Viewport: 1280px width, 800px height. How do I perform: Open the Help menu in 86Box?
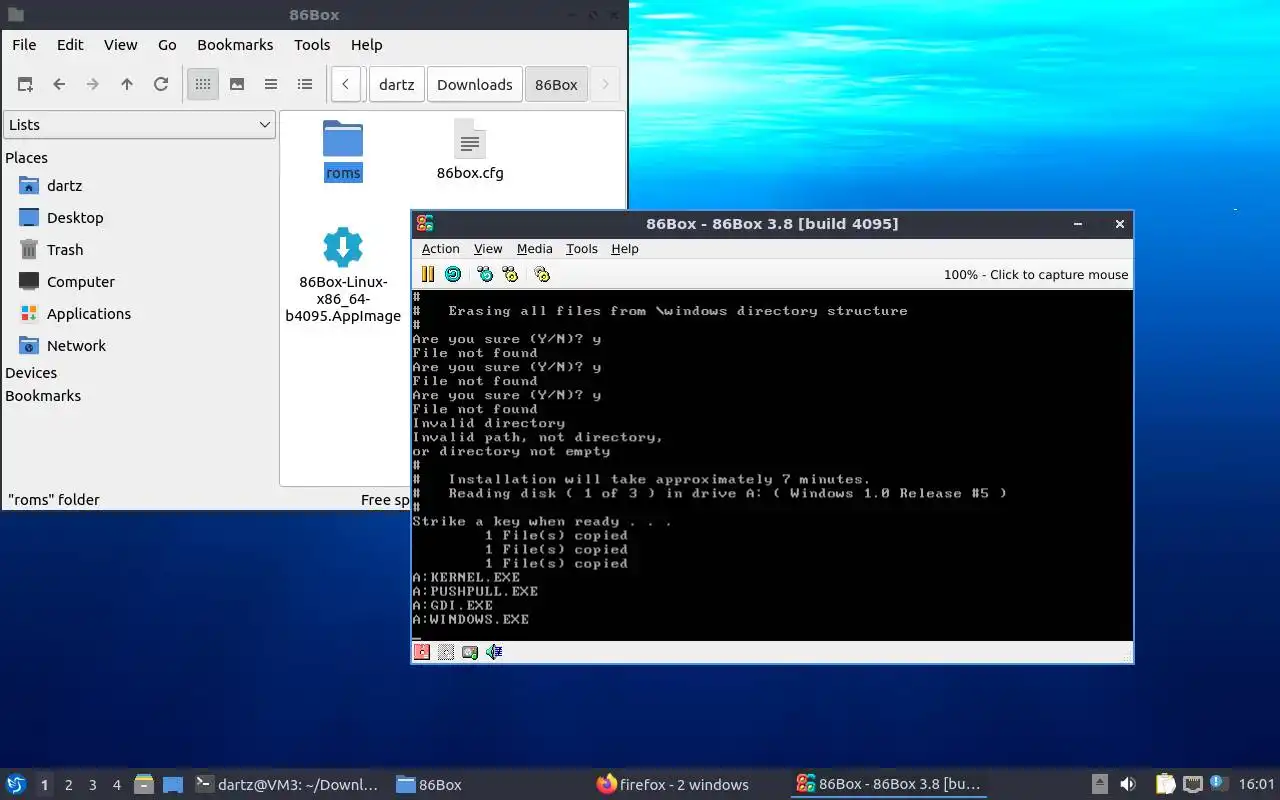pyautogui.click(x=625, y=249)
